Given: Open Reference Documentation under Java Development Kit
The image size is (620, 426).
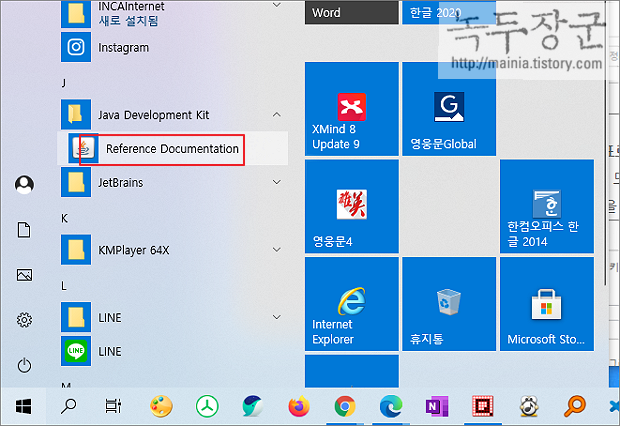Looking at the screenshot, I should pyautogui.click(x=172, y=149).
